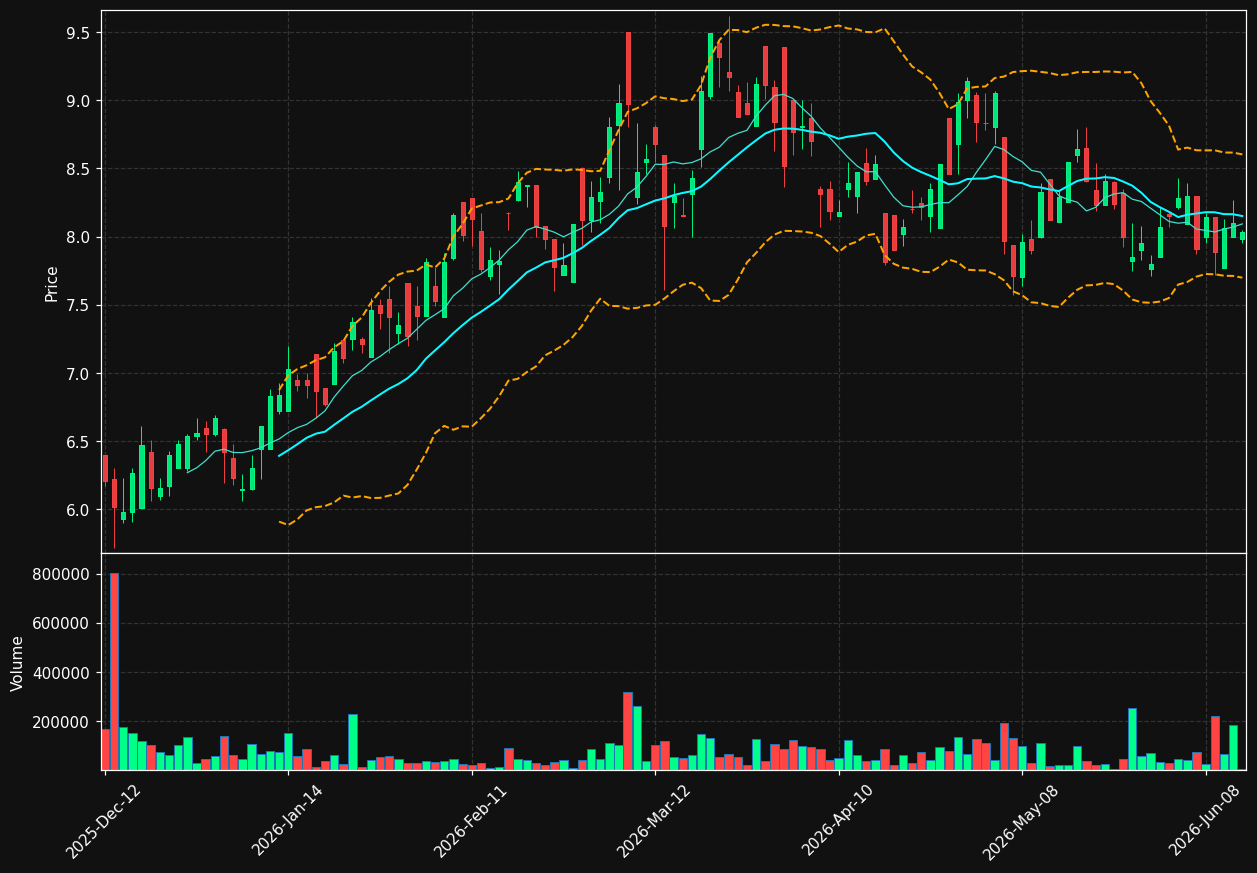Image resolution: width=1257 pixels, height=873 pixels.
Task: Click the tallest 800000 volume bar
Action: tap(114, 672)
